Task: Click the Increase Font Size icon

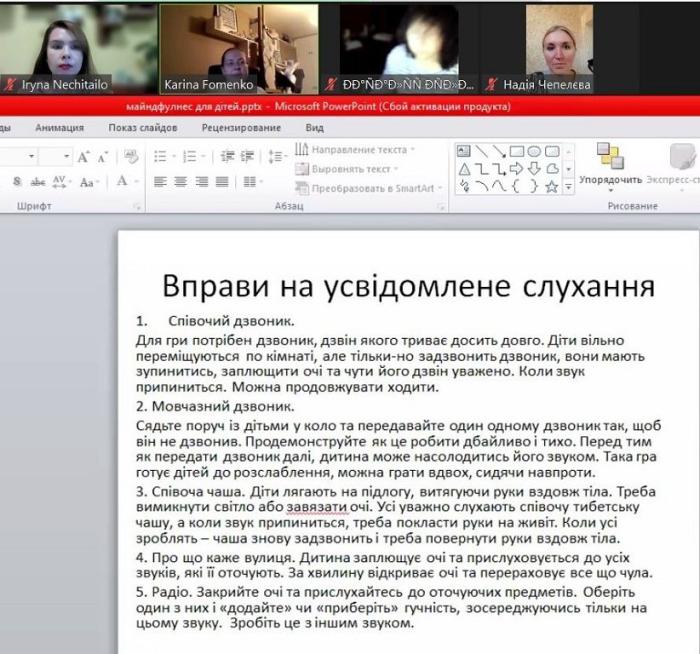Action: (84, 157)
